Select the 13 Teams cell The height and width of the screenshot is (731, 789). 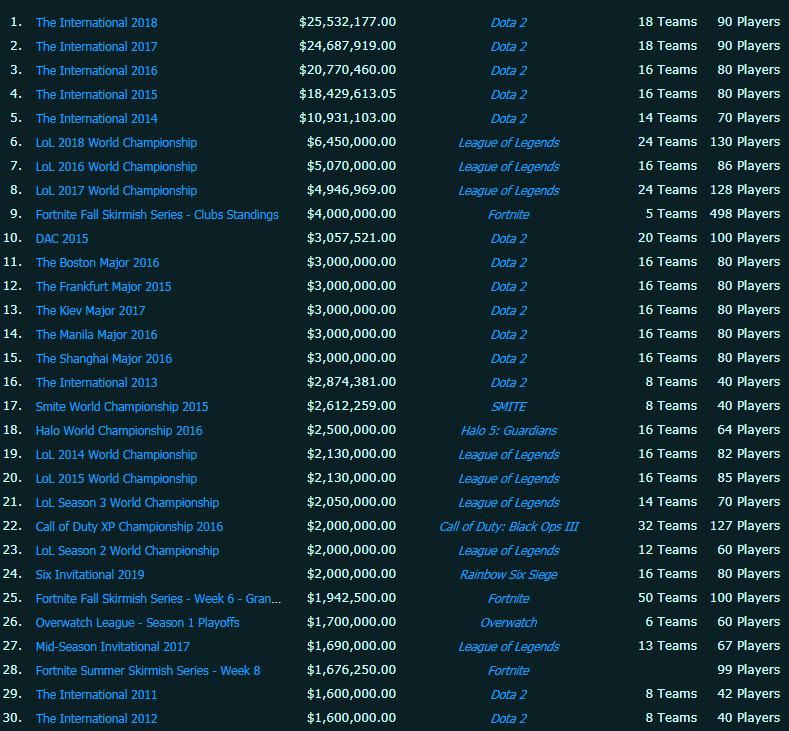coord(667,646)
